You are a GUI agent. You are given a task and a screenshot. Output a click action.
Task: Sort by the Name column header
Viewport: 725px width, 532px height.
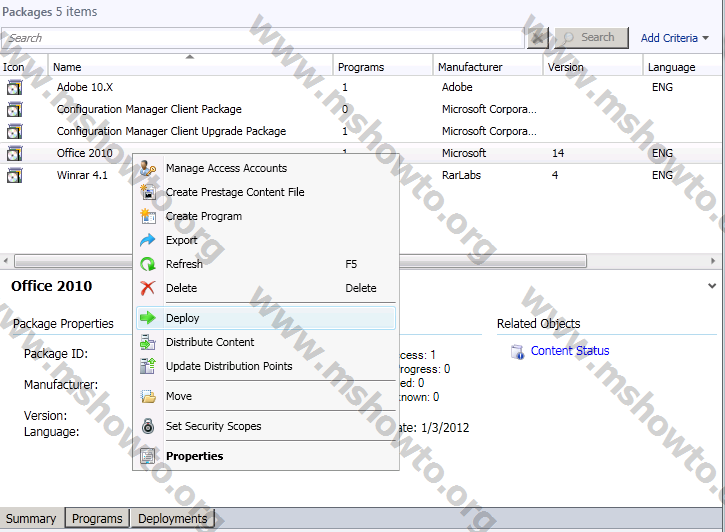pyautogui.click(x=190, y=67)
